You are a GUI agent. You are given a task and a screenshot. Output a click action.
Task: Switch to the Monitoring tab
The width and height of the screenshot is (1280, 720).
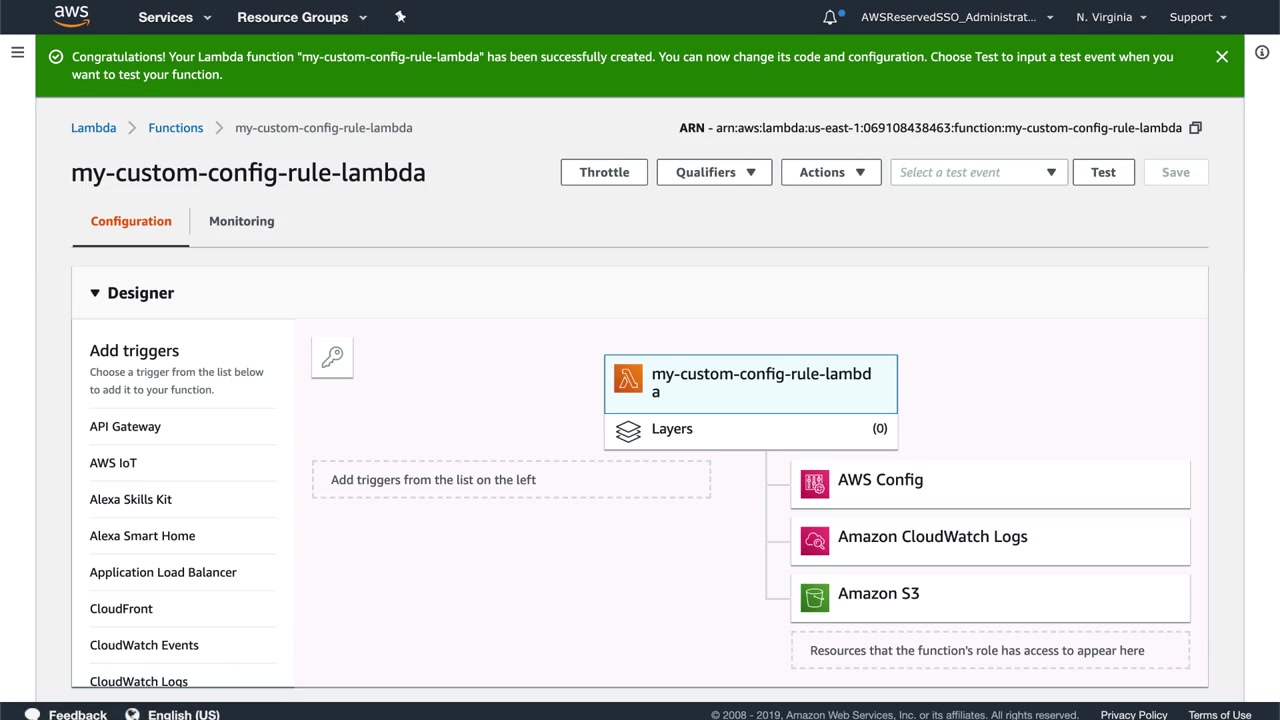(241, 221)
